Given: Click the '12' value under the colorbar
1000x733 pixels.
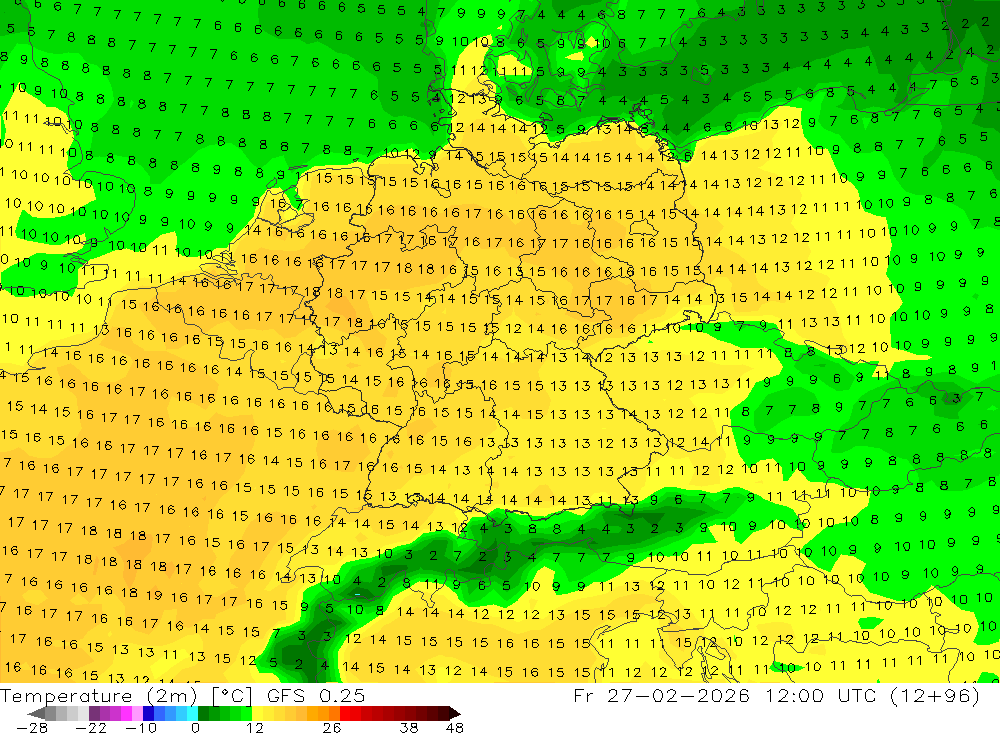Looking at the screenshot, I should [x=255, y=727].
